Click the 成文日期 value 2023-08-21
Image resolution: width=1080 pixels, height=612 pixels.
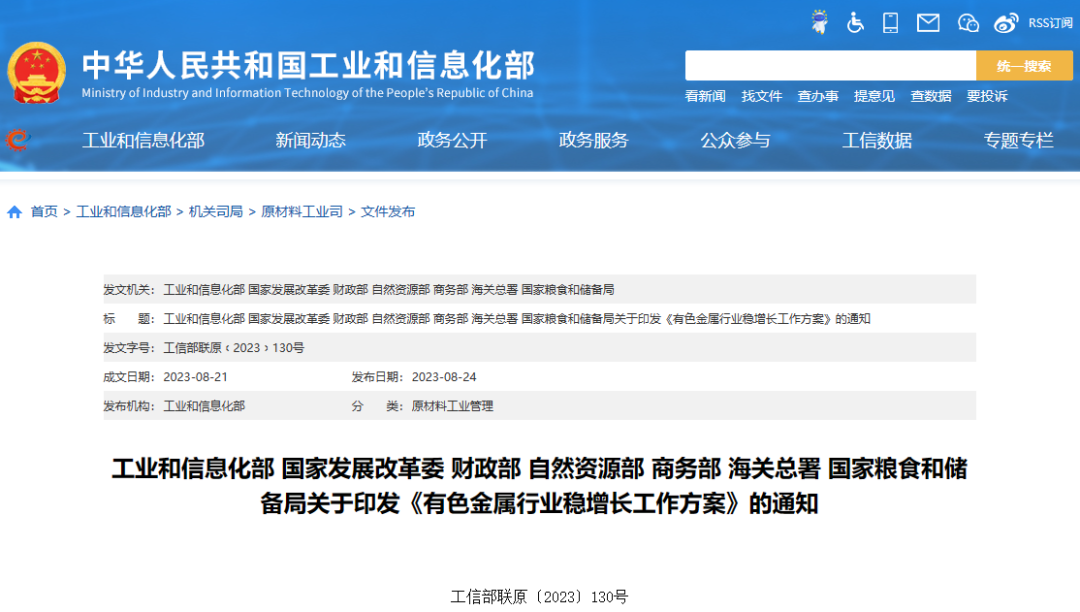pos(195,377)
